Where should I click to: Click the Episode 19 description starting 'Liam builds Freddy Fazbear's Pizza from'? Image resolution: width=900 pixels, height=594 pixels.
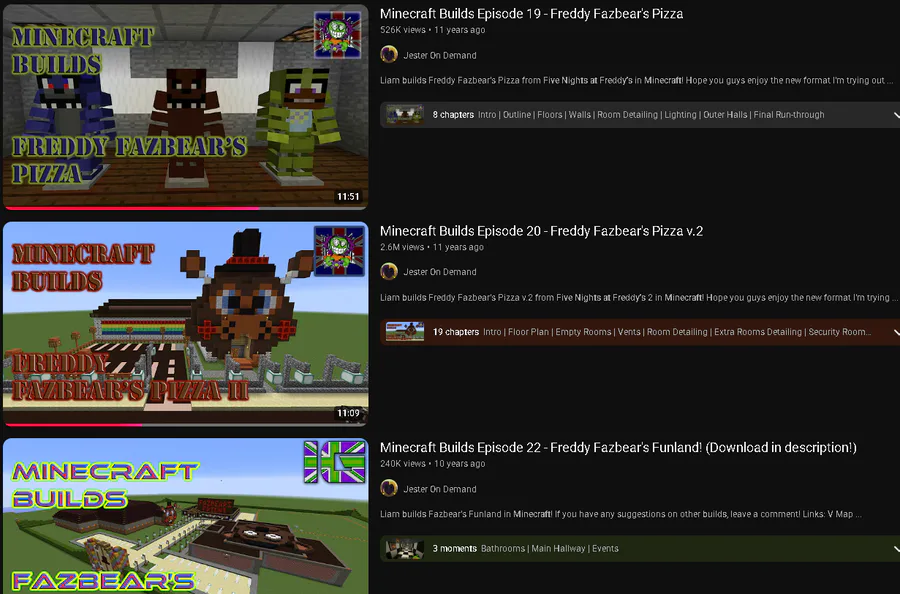click(637, 80)
